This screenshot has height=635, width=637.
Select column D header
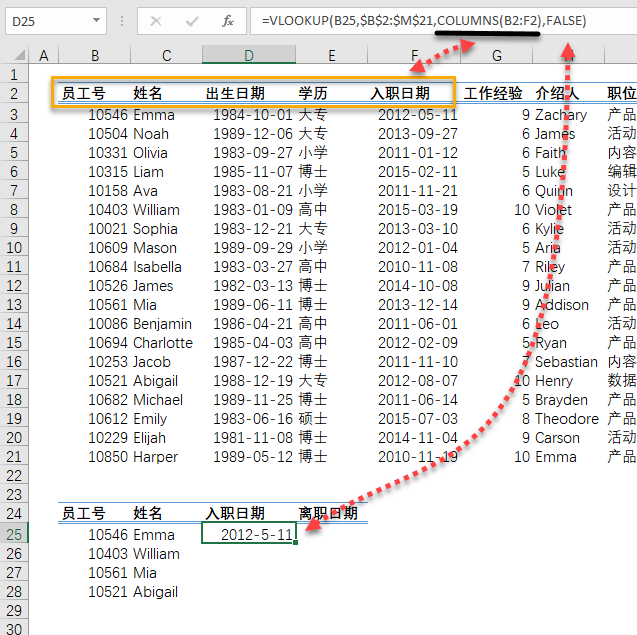point(248,55)
